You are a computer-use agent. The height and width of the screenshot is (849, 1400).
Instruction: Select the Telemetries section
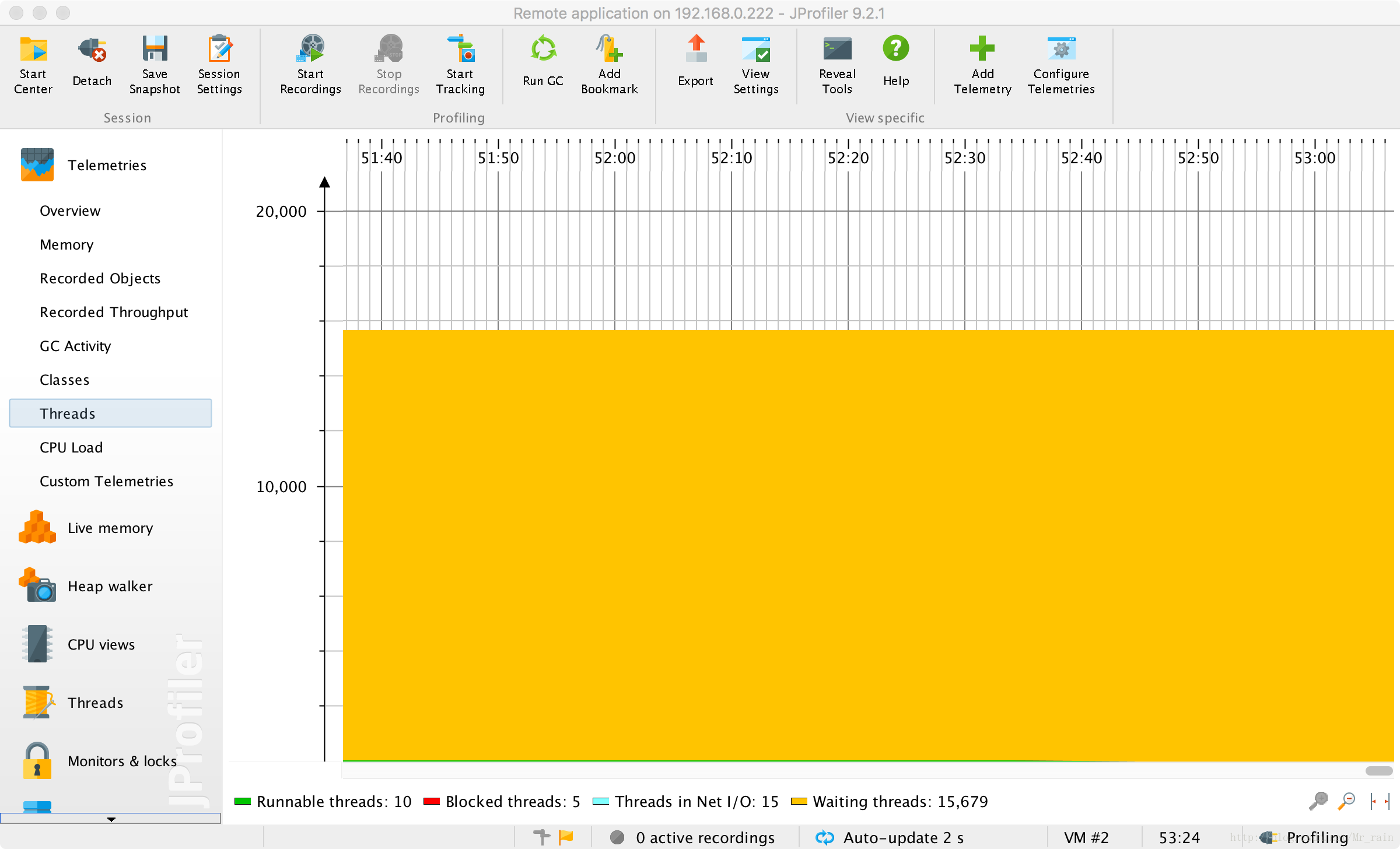pos(83,165)
